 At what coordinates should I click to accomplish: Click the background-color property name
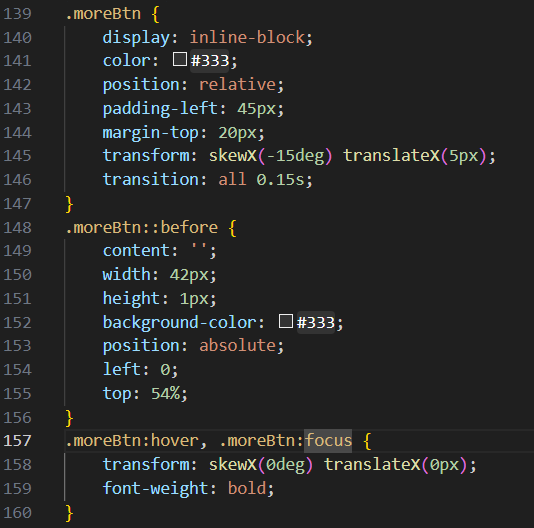click(x=179, y=323)
